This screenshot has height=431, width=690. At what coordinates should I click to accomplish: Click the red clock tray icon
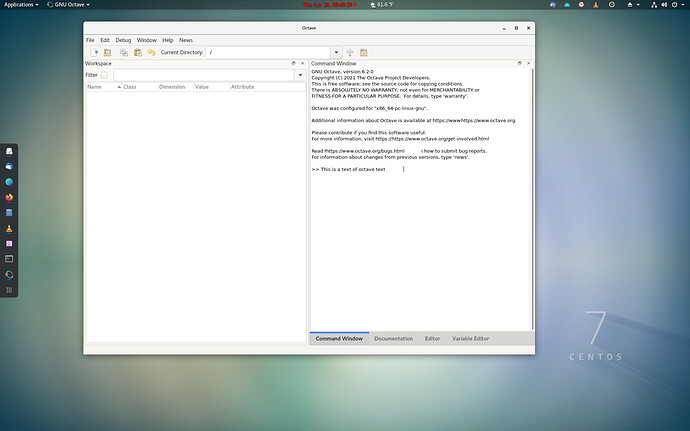tap(581, 4)
